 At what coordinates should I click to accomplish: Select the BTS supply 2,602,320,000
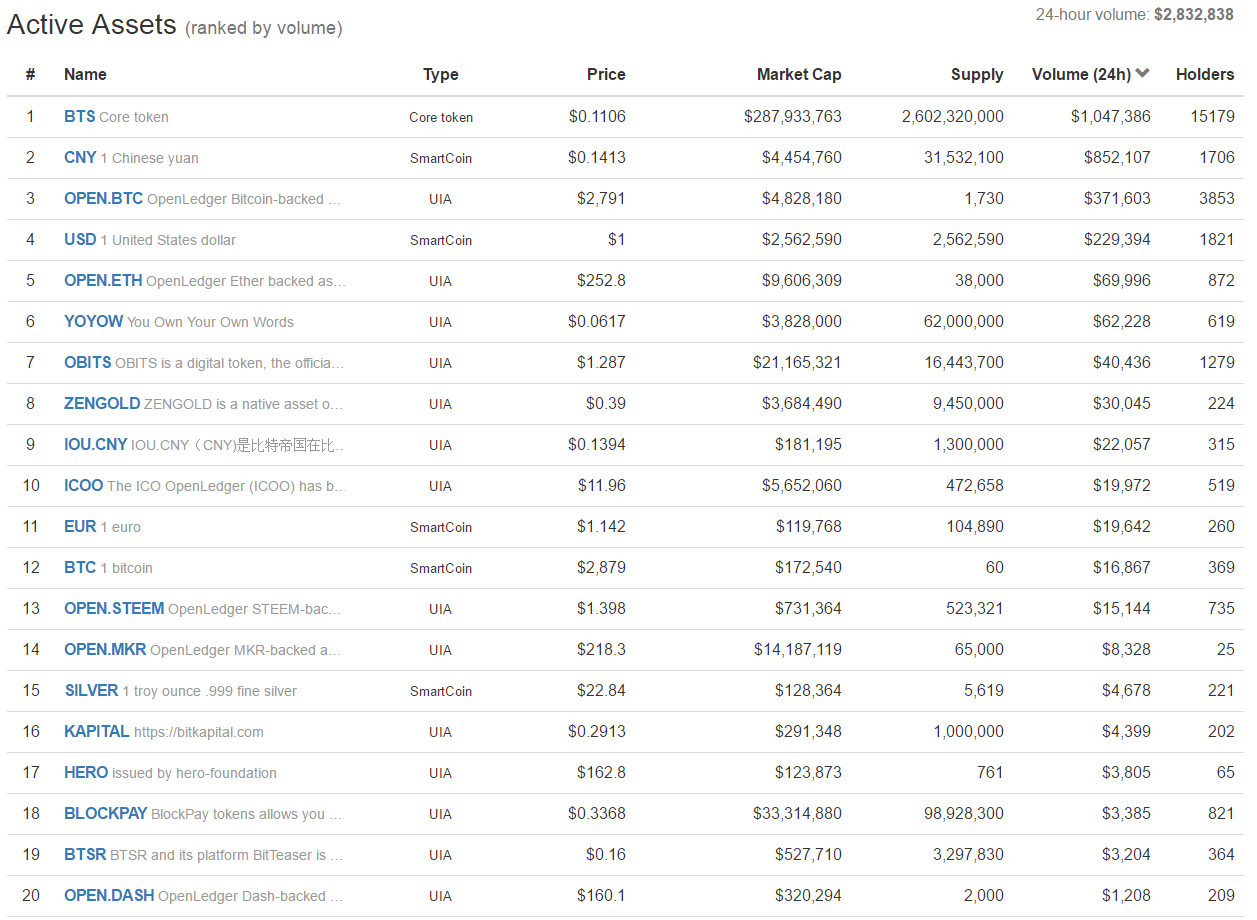953,117
